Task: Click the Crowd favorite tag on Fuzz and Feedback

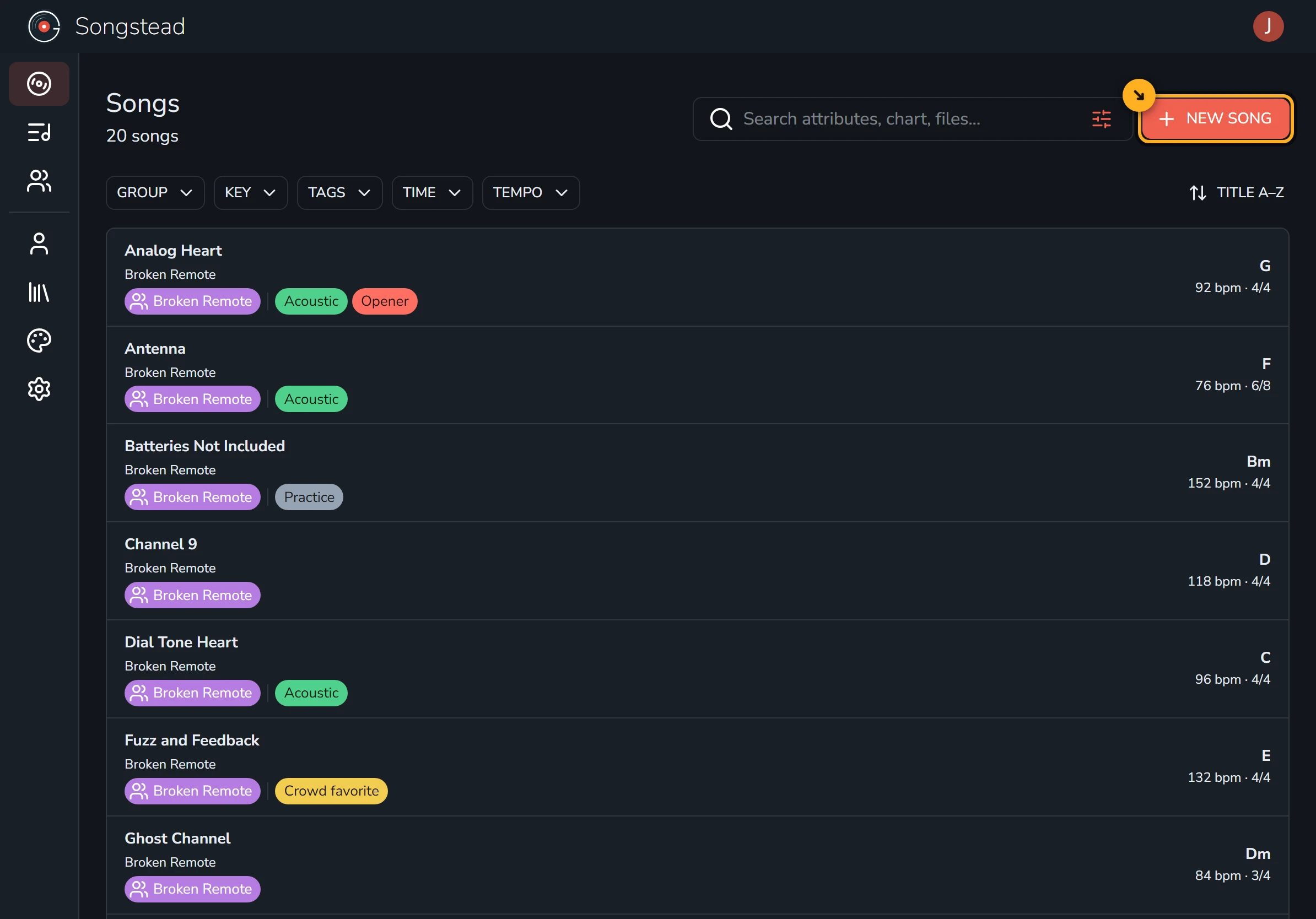Action: tap(331, 791)
